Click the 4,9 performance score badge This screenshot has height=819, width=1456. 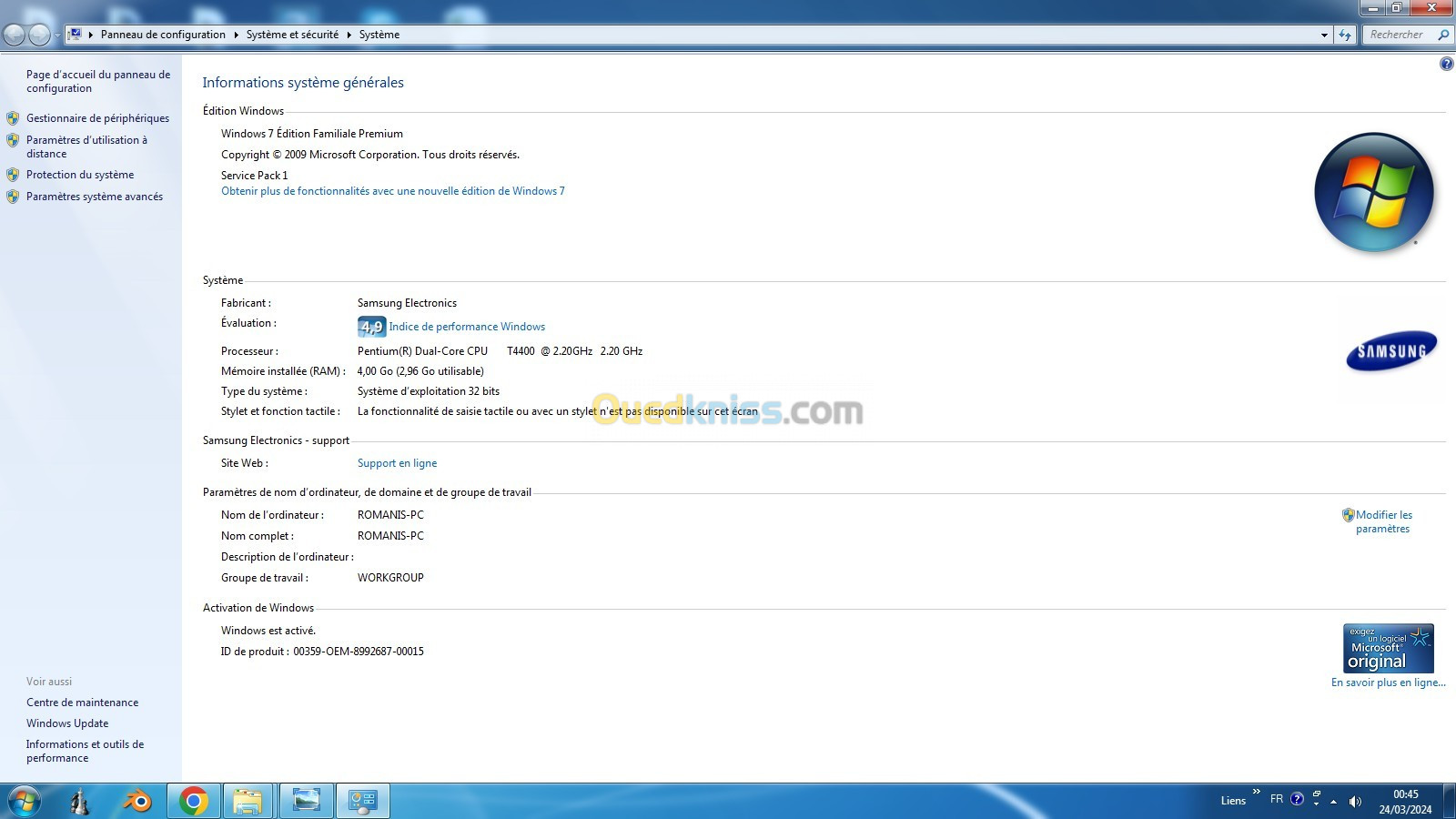(x=371, y=327)
